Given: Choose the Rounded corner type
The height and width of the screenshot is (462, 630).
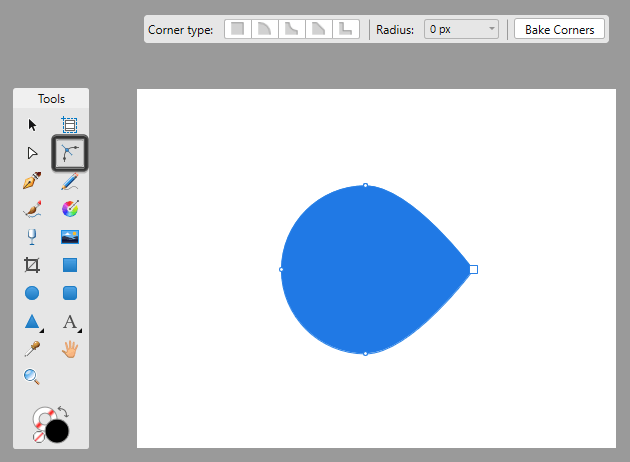Looking at the screenshot, I should (x=264, y=29).
